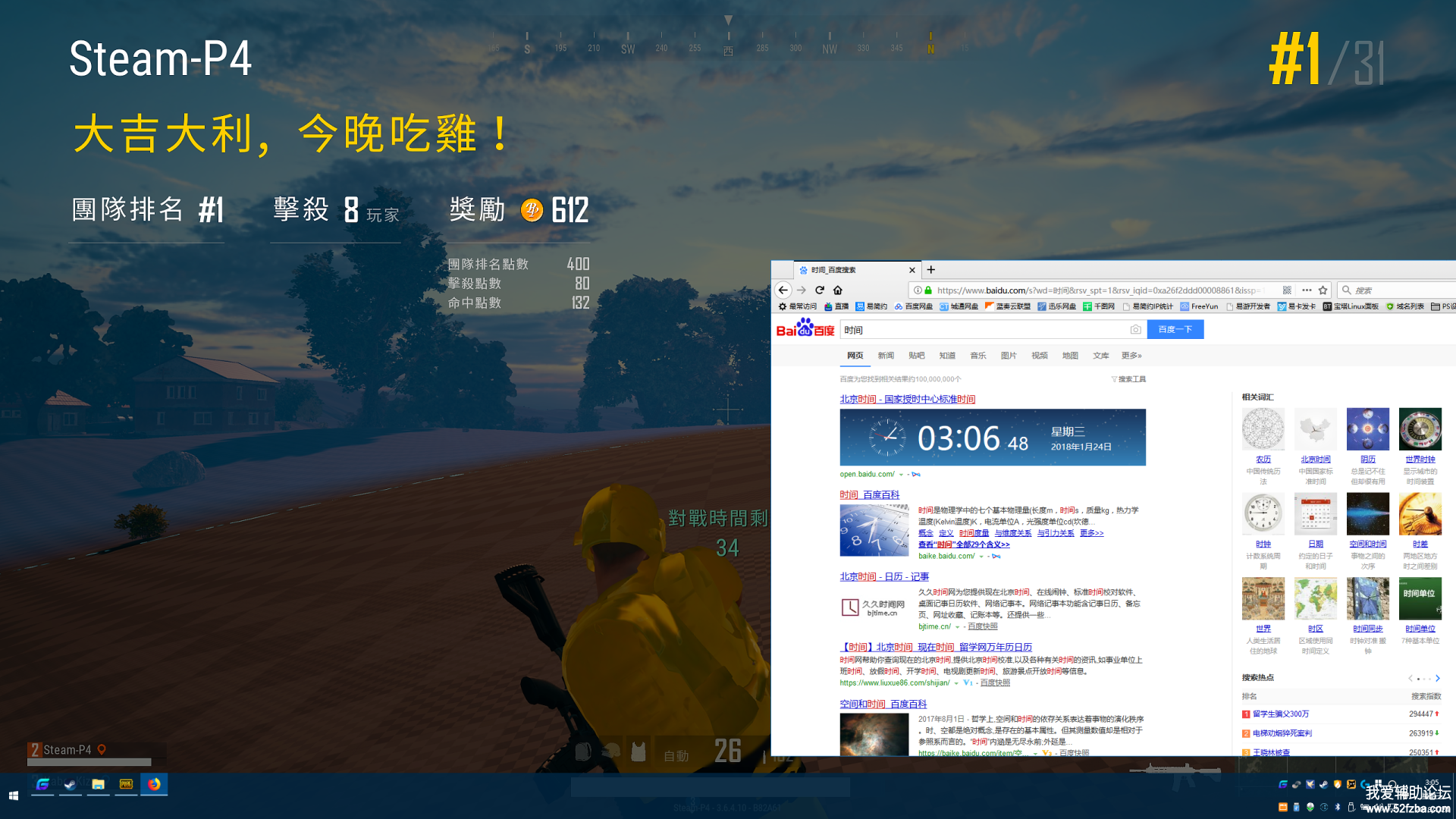
Task: Open the 百度网盘 bookmark
Action: 914,306
